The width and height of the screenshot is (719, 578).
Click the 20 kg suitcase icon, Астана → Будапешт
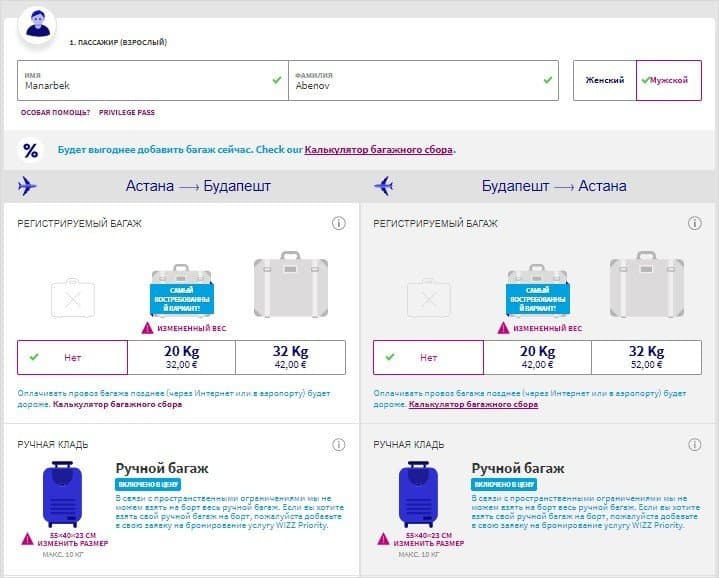coord(182,290)
